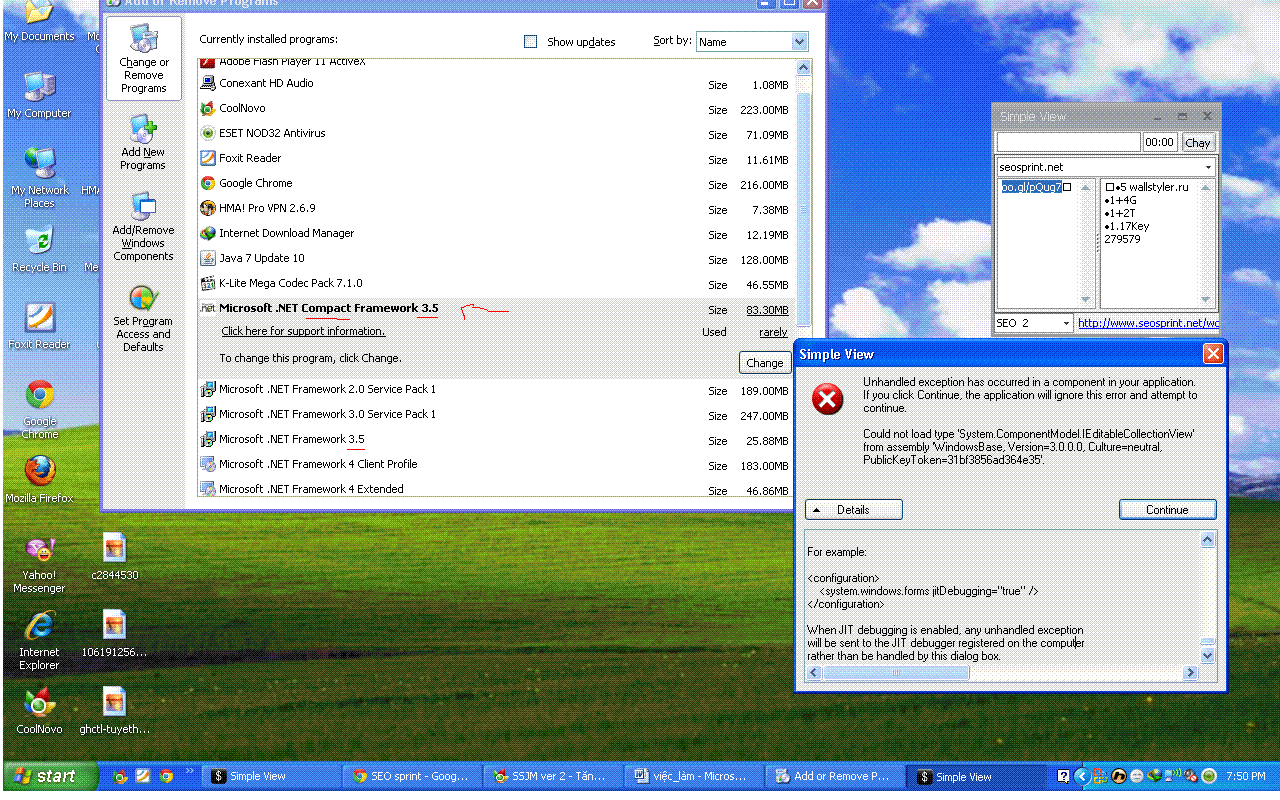1280x800 pixels.
Task: Select the wallstyler.ru list entry
Action: click(1146, 188)
